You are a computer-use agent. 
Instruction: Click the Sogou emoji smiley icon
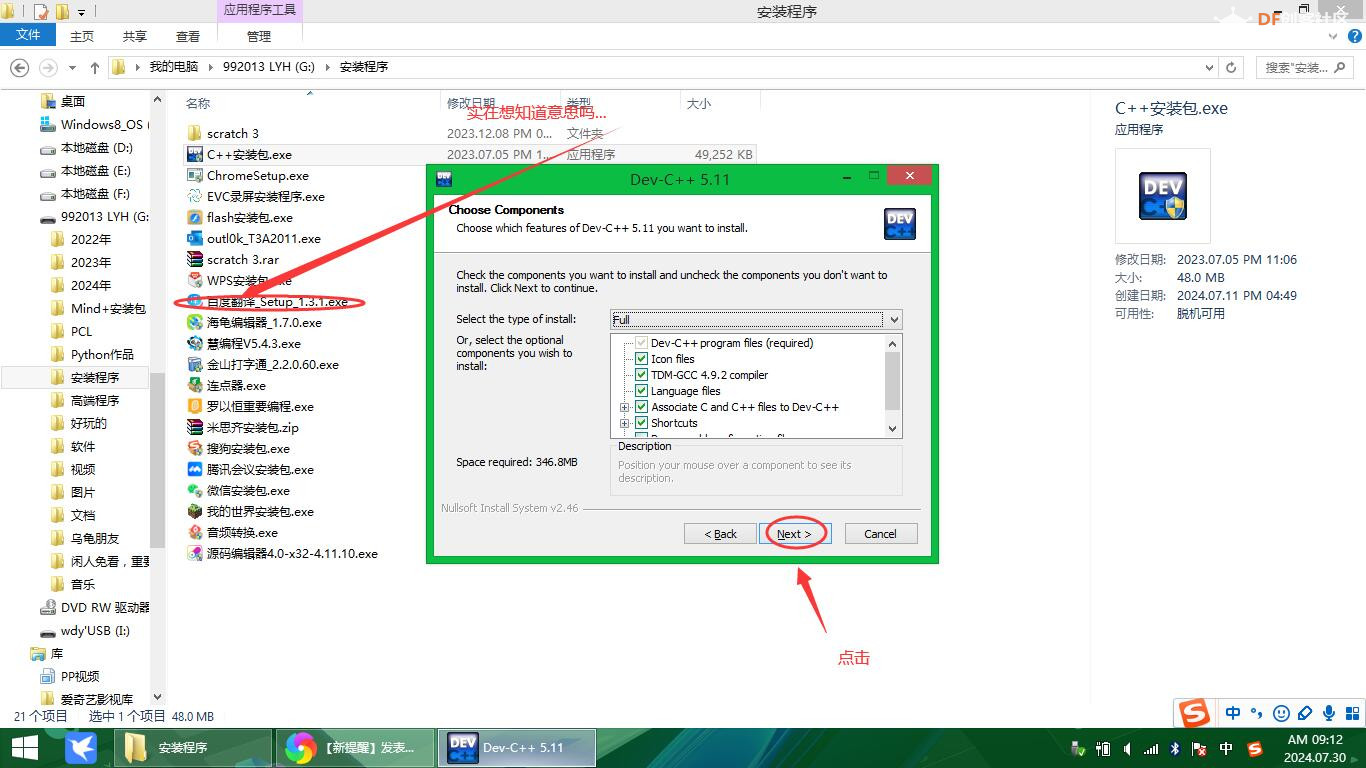[x=1281, y=713]
